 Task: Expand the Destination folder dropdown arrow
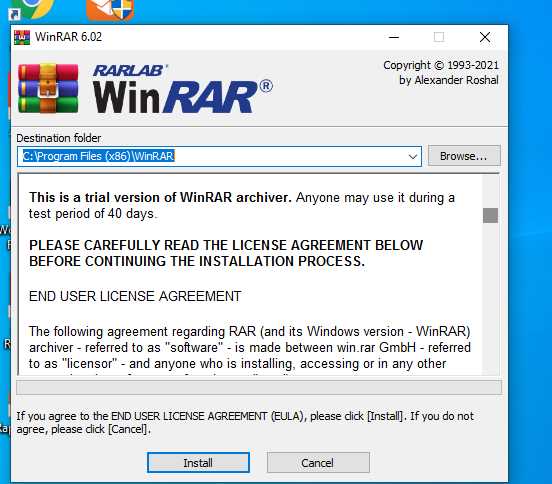point(413,157)
